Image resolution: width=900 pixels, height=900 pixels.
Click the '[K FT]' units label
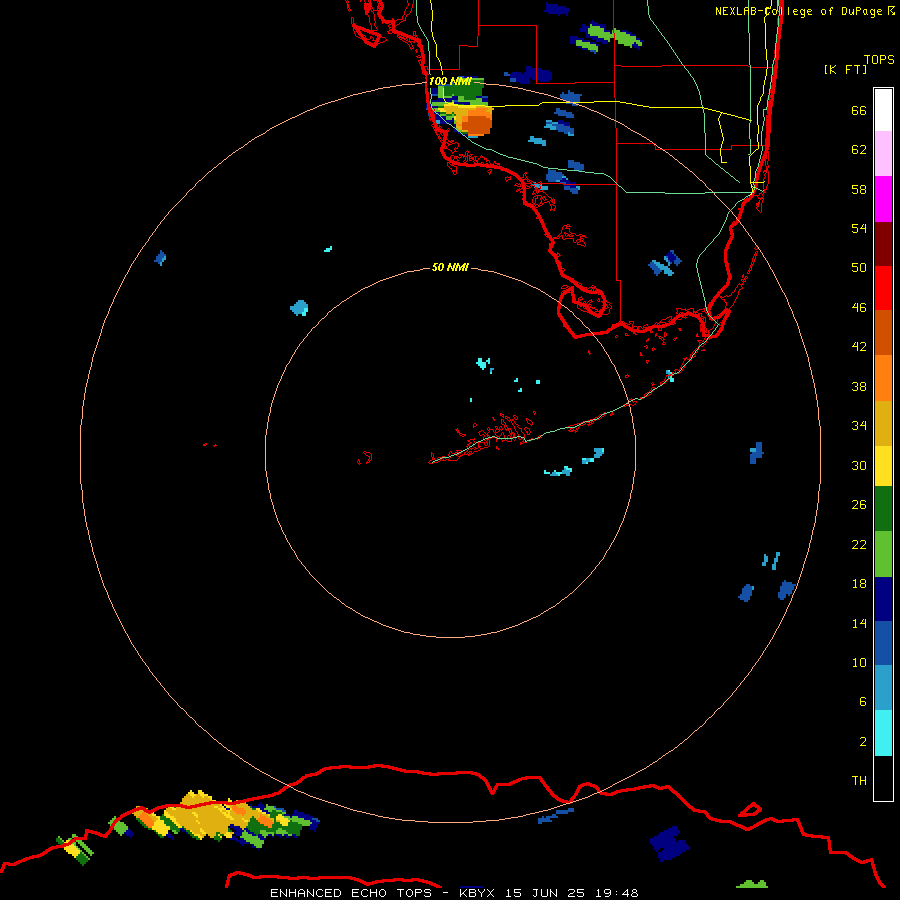[x=845, y=69]
